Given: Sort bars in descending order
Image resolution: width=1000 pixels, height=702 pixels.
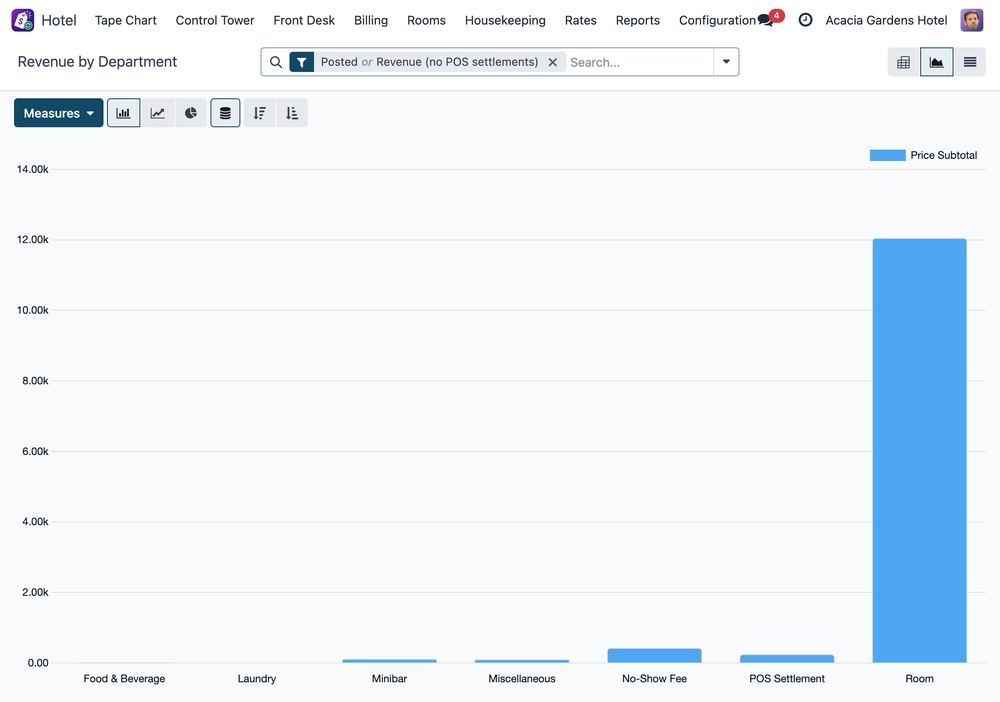Looking at the screenshot, I should tap(260, 113).
